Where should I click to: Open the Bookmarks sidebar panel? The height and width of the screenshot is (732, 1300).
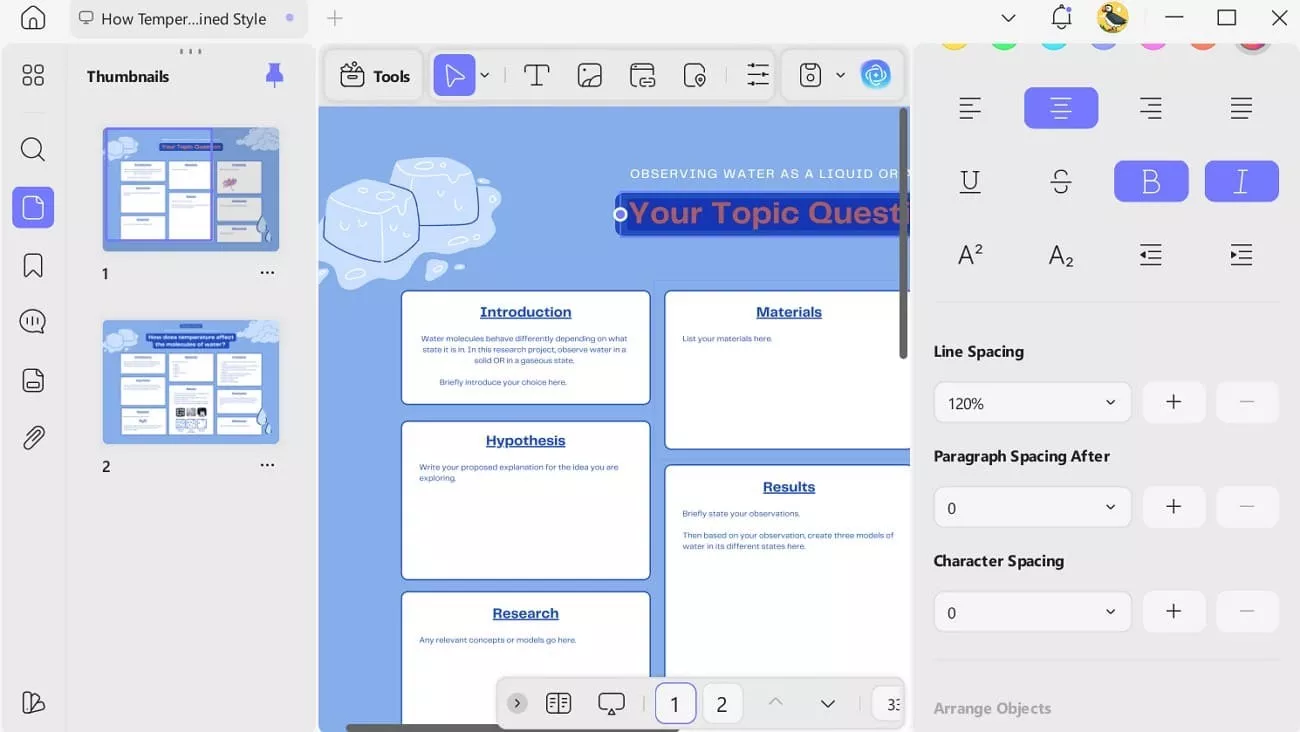pyautogui.click(x=33, y=265)
